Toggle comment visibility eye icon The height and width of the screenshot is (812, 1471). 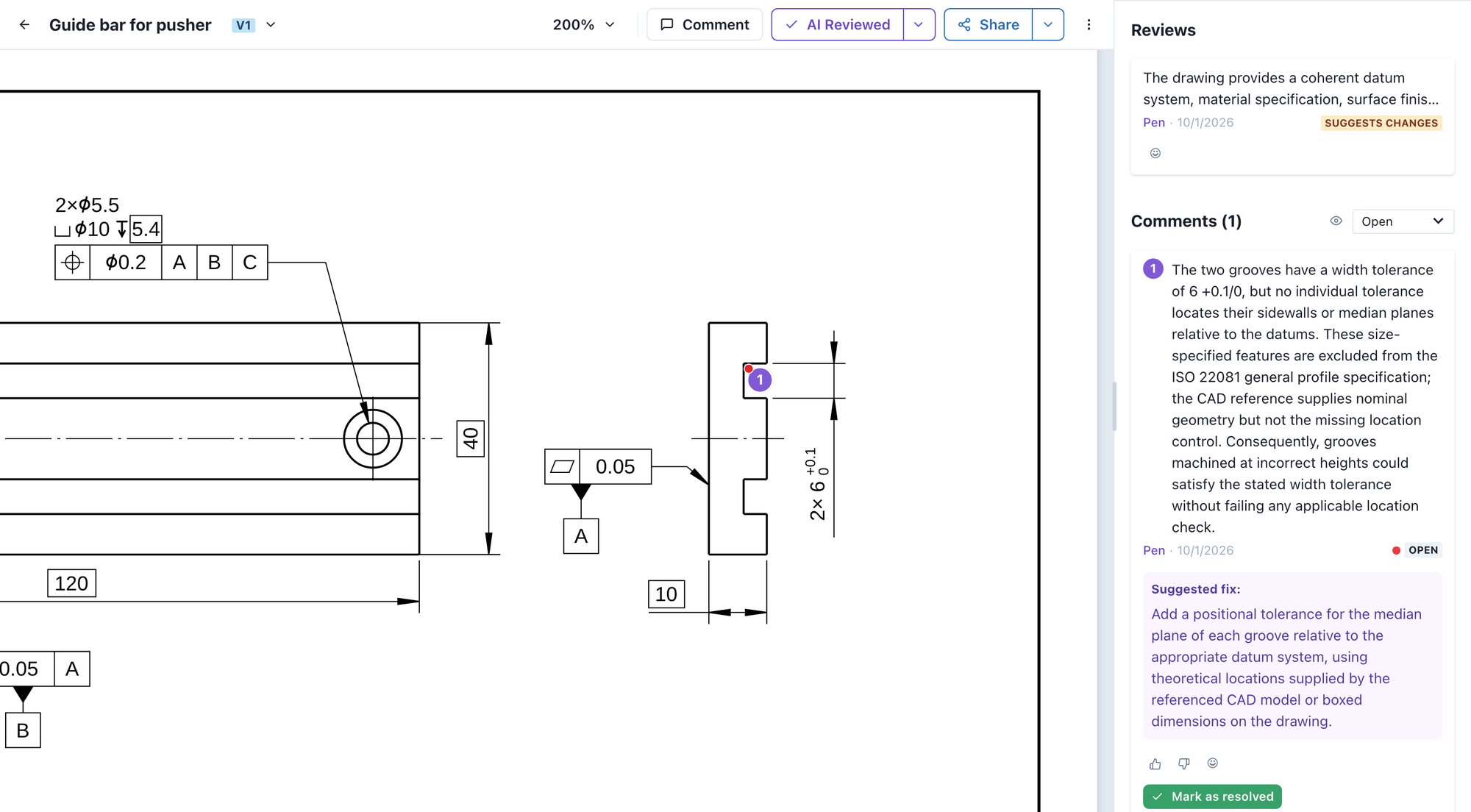[1336, 221]
